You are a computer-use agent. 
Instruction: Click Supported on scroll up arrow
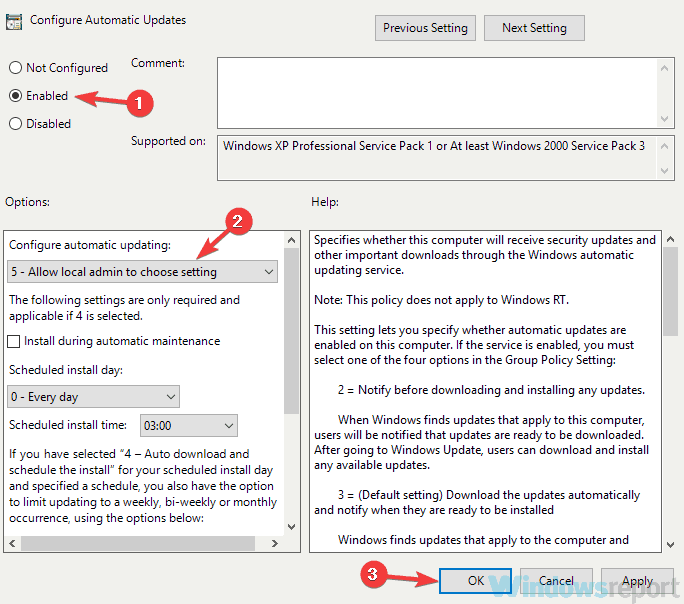click(x=664, y=146)
